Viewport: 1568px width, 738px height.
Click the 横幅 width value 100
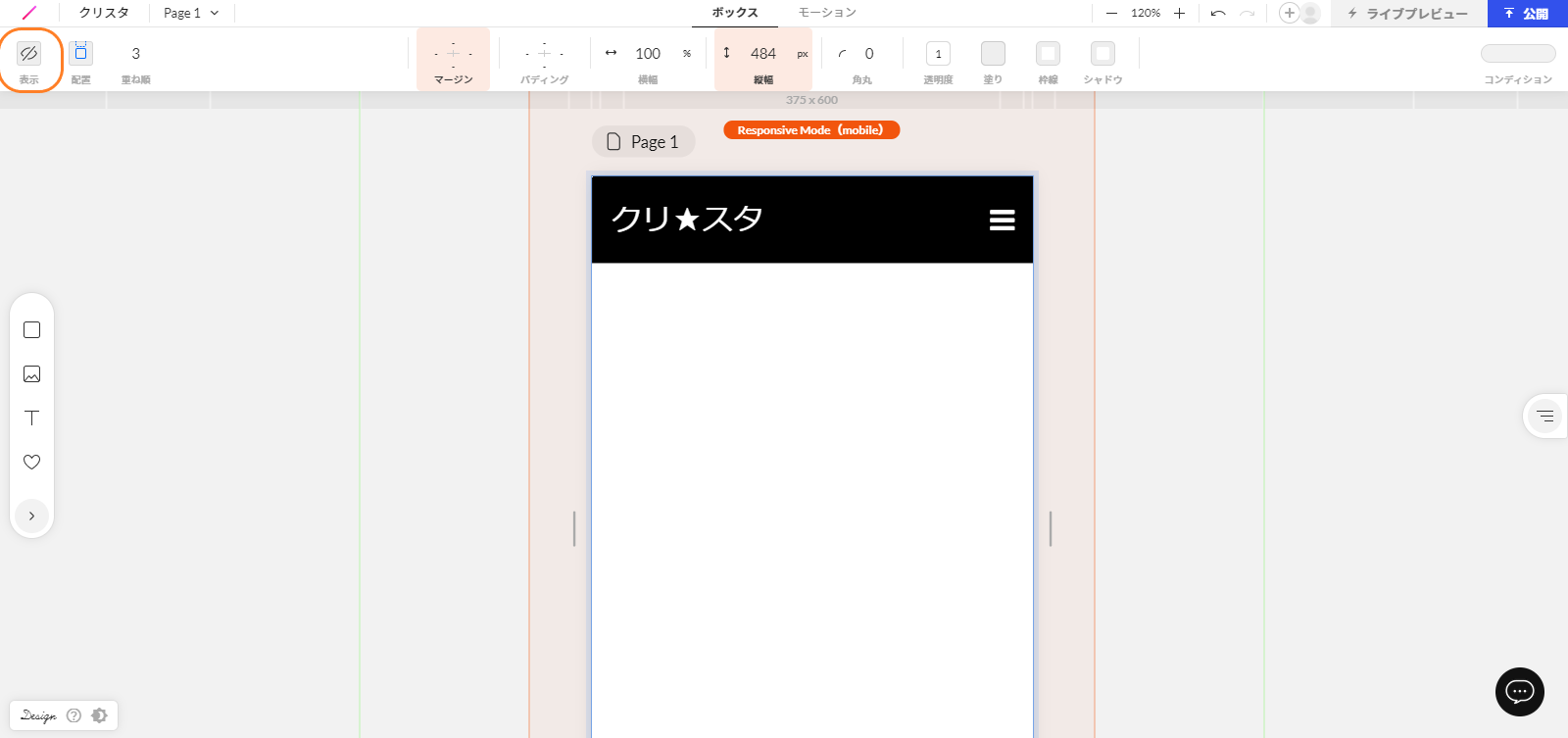pos(648,54)
